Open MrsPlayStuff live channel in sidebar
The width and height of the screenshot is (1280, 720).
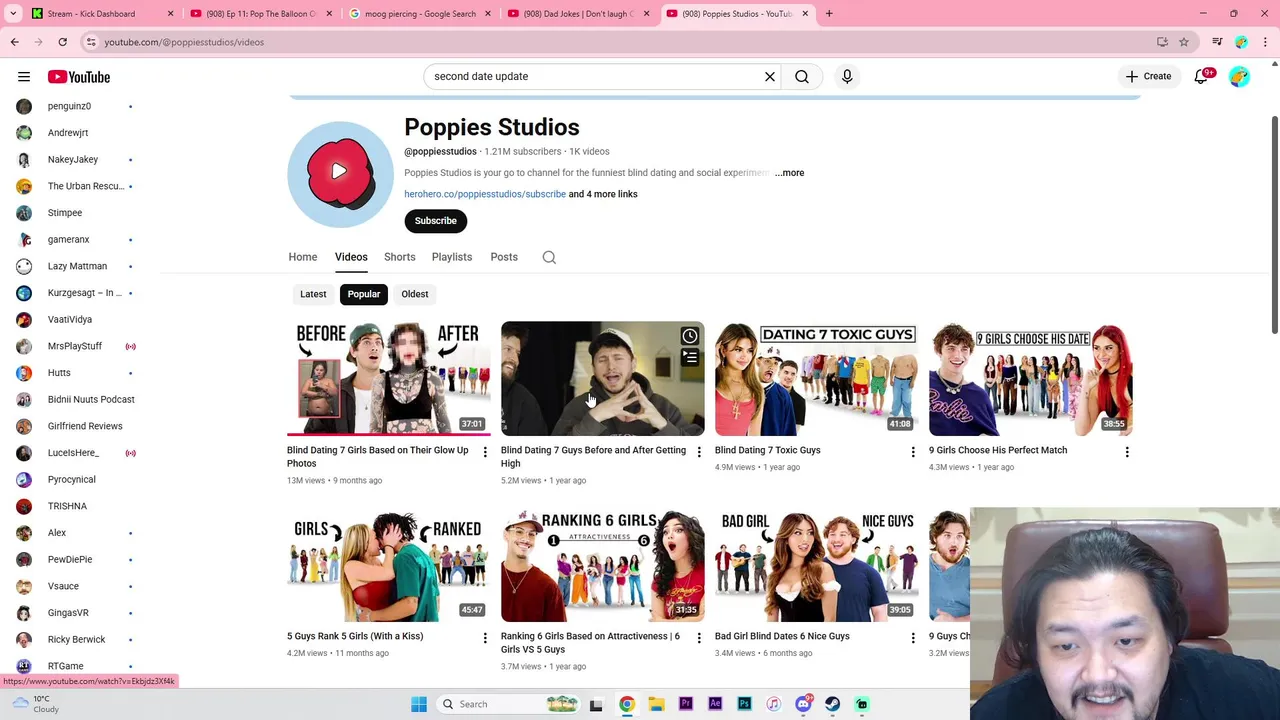75,346
